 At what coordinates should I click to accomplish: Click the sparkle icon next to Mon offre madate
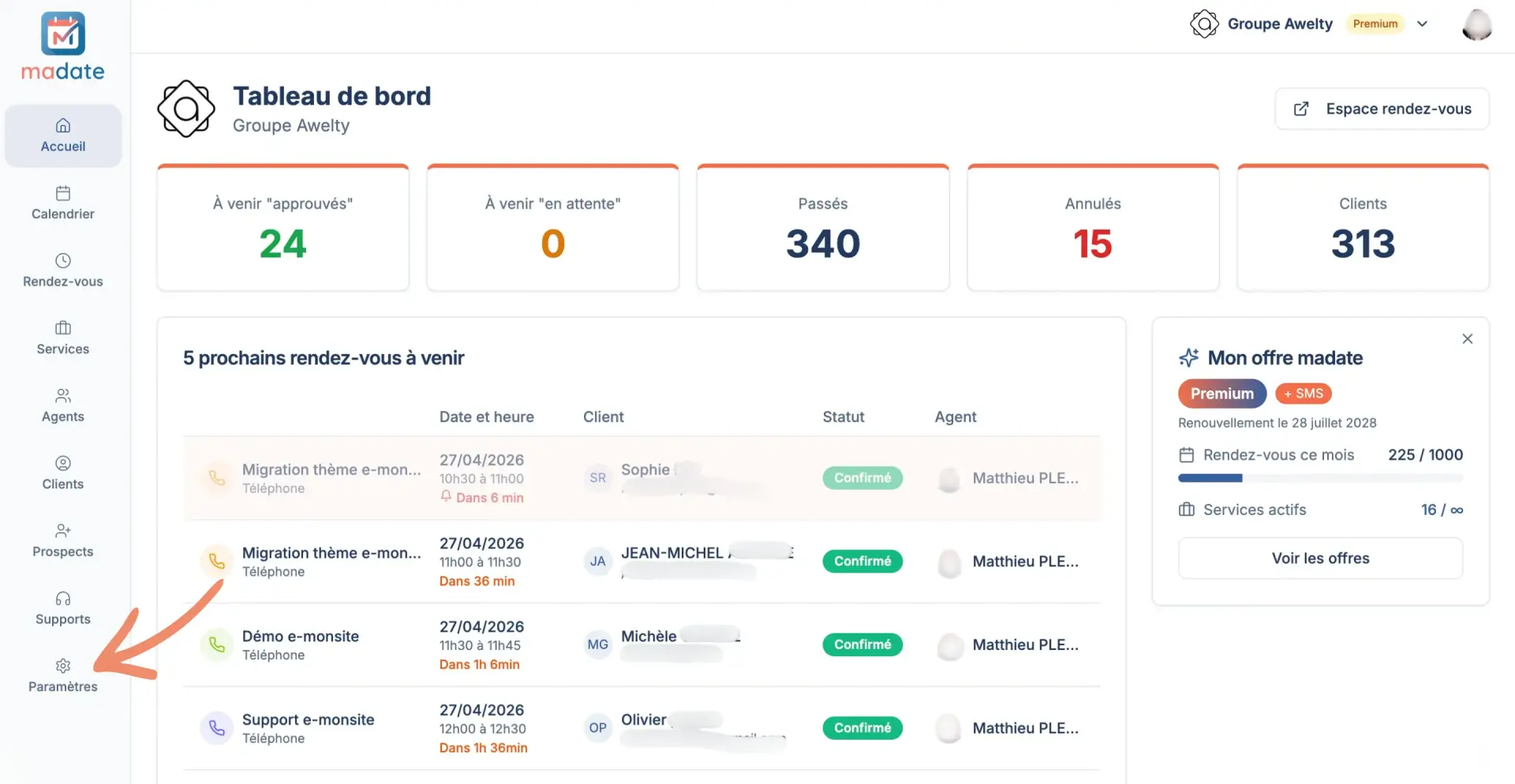coord(1188,358)
